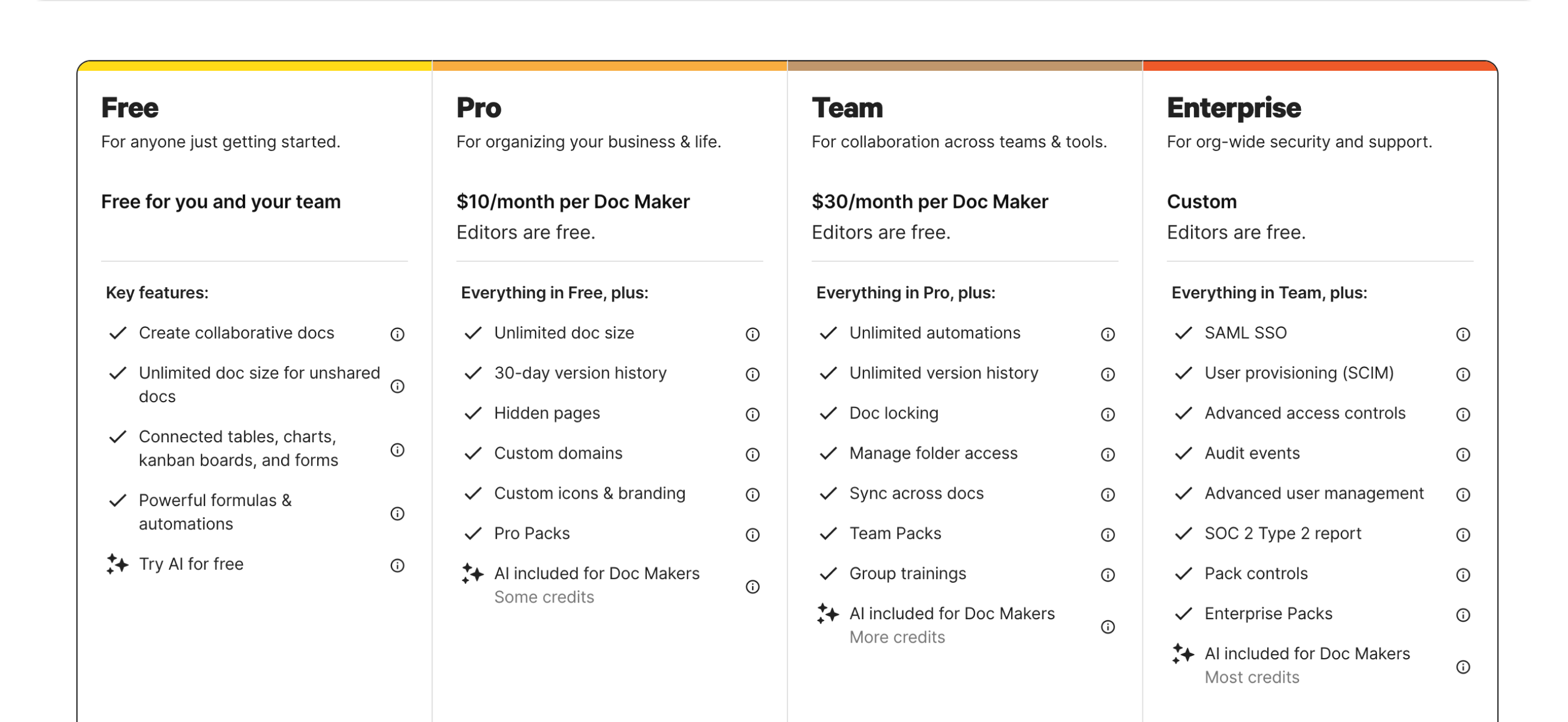Click the AI sparkle icon beside Try AI for free
Screen dimensions: 1568x722
pos(116,565)
